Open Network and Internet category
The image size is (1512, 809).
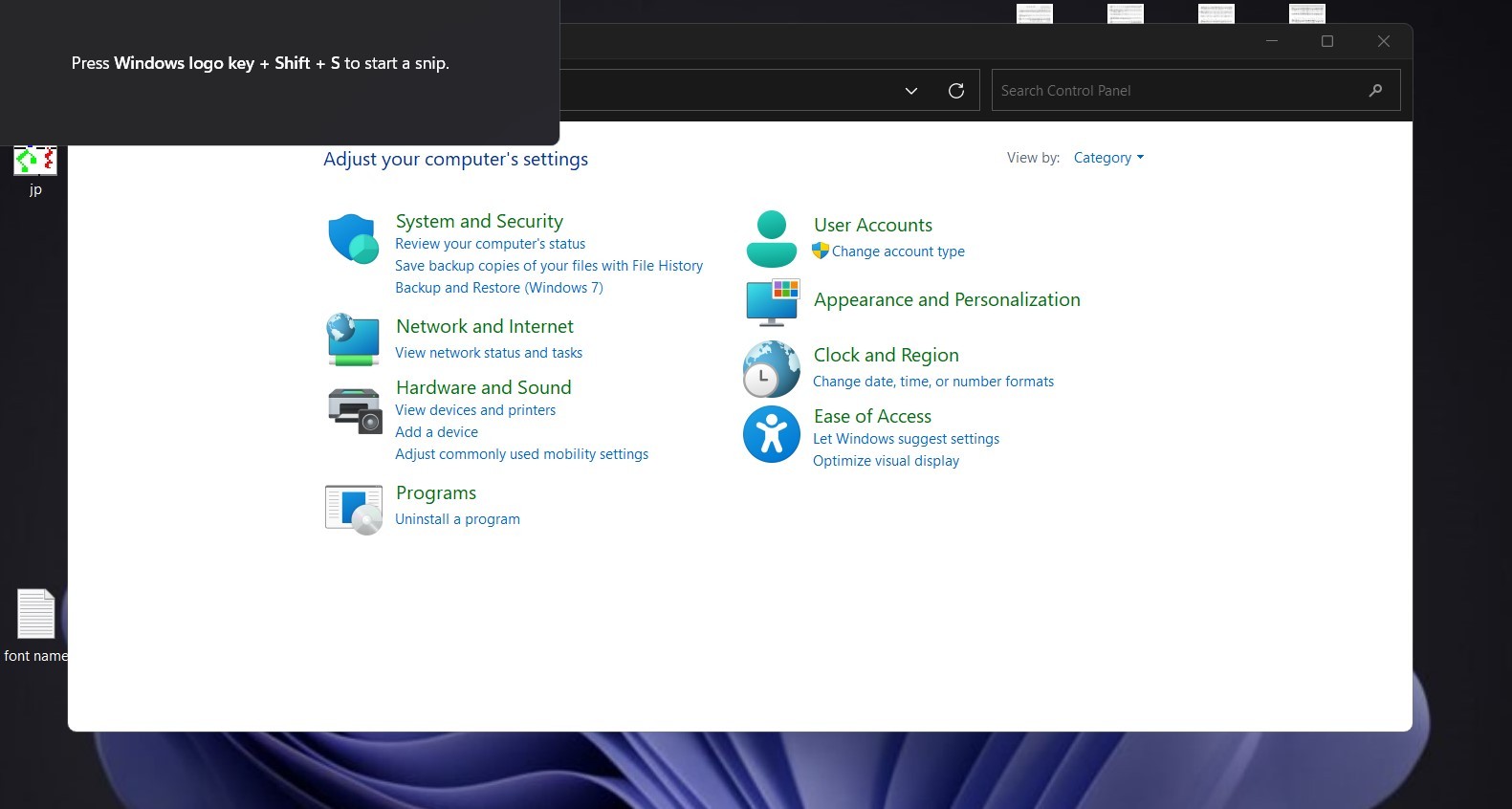click(485, 326)
